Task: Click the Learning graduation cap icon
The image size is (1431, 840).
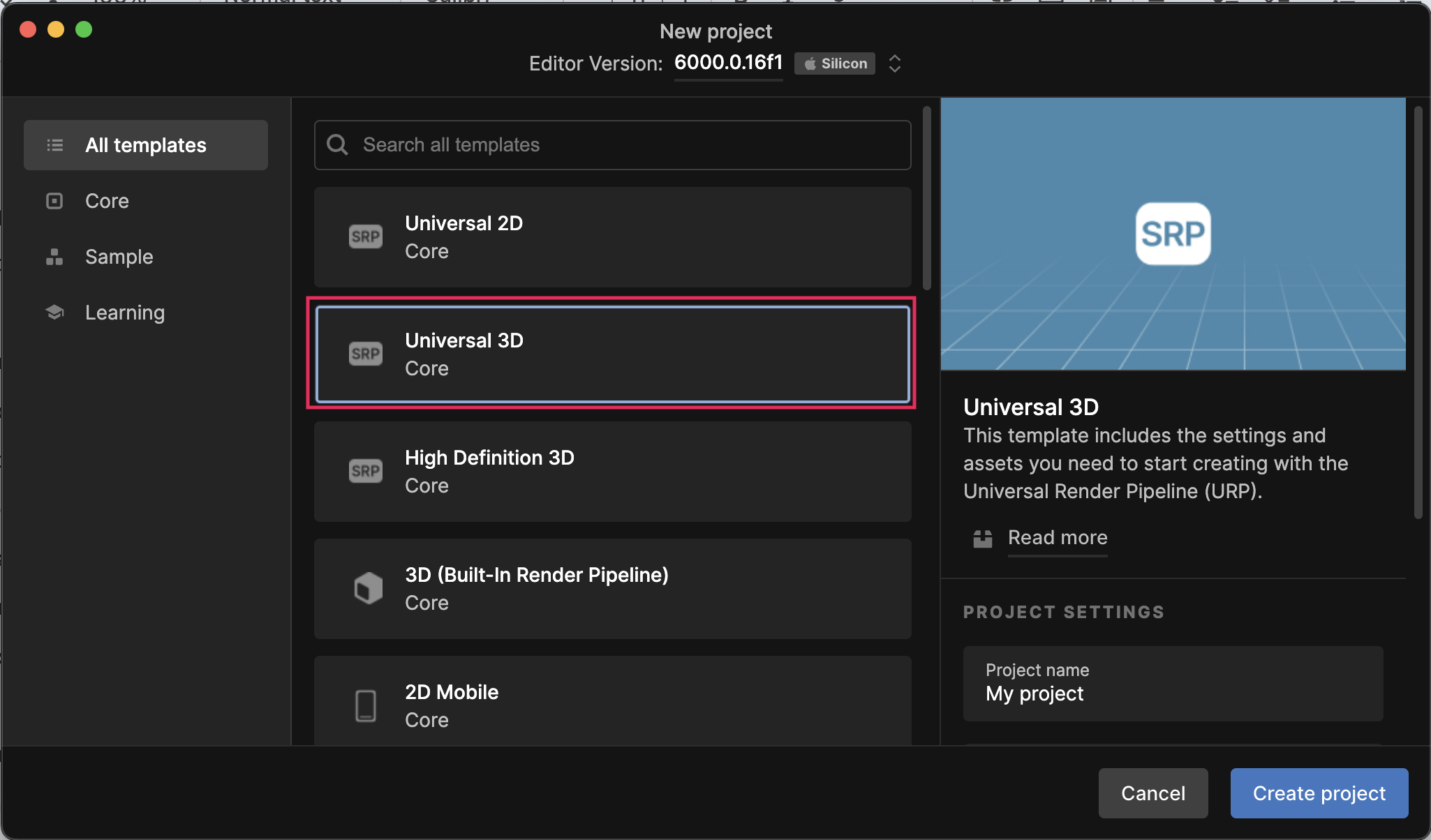Action: coord(54,312)
